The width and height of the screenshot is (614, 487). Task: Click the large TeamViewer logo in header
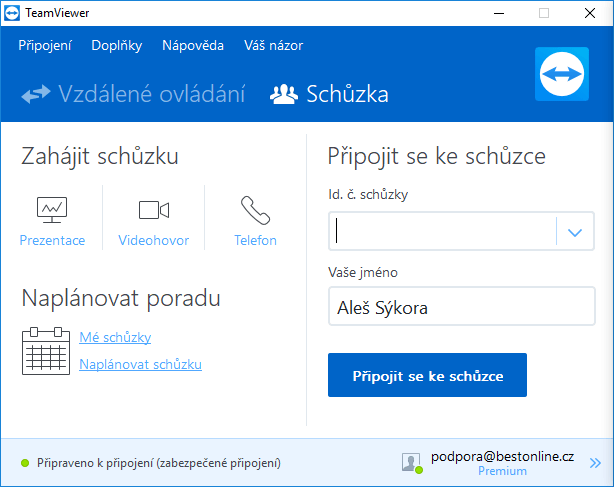pos(562,74)
